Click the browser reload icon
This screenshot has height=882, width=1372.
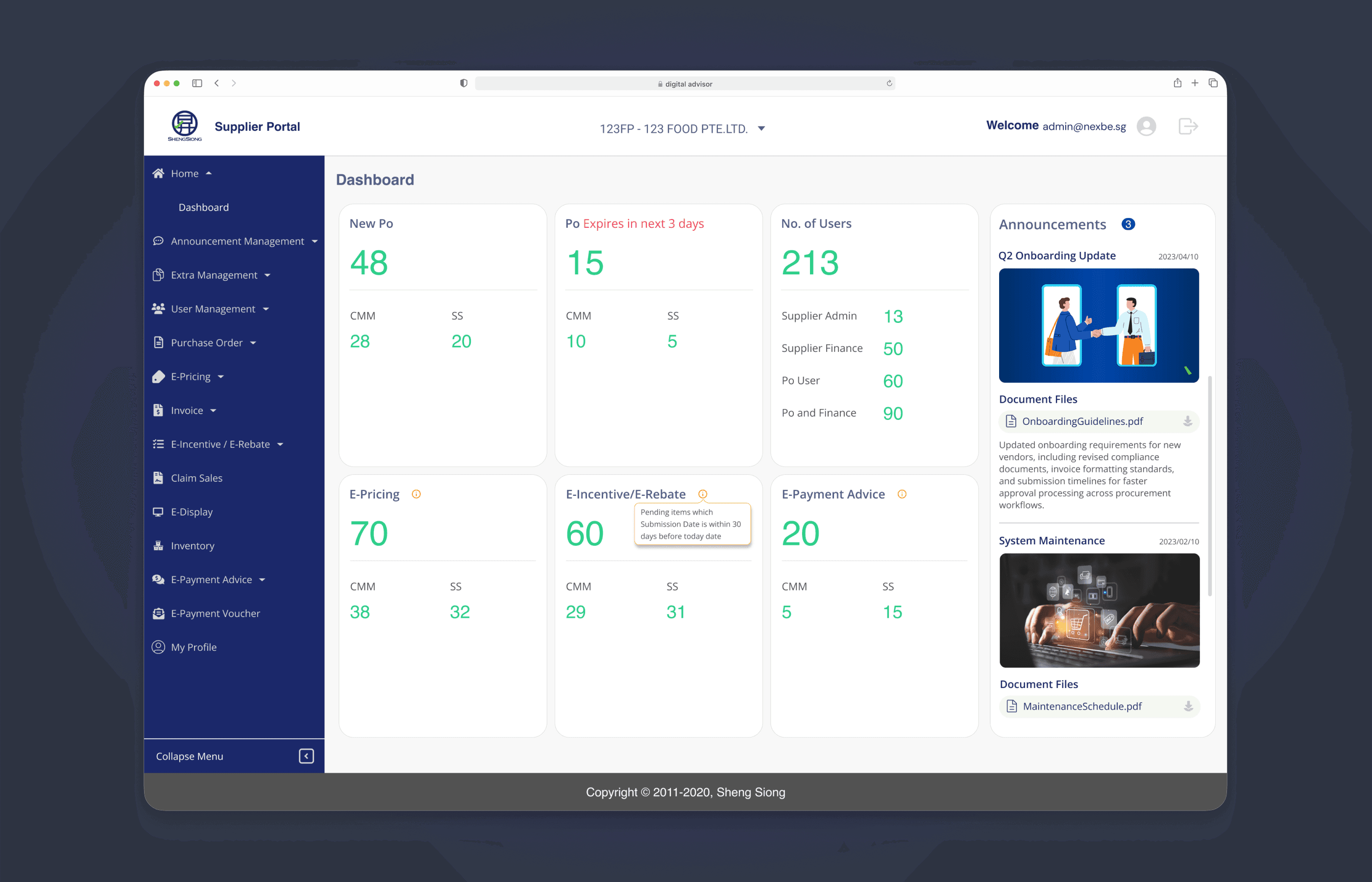(889, 84)
